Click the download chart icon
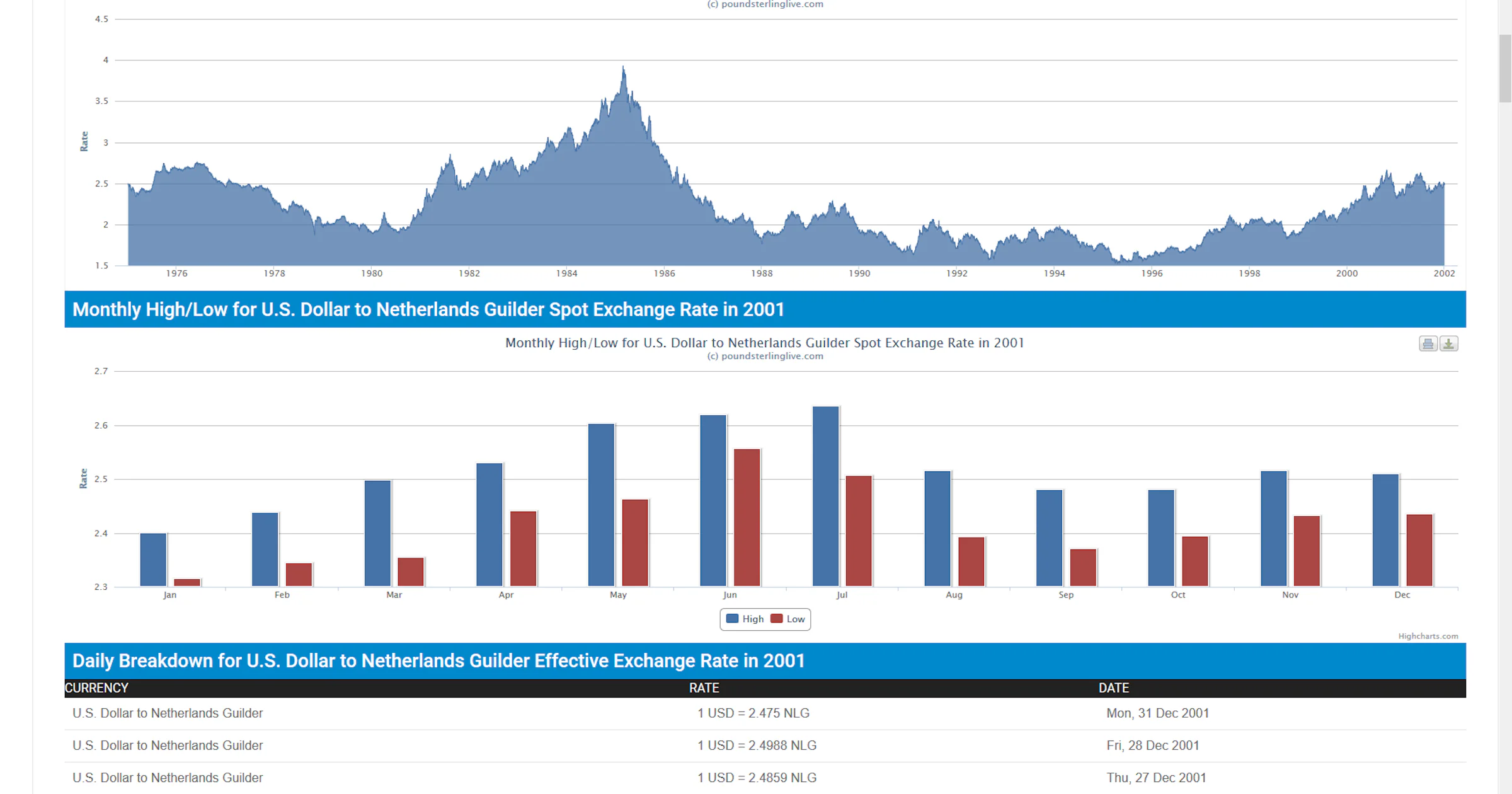This screenshot has height=794, width=1512. point(1449,343)
